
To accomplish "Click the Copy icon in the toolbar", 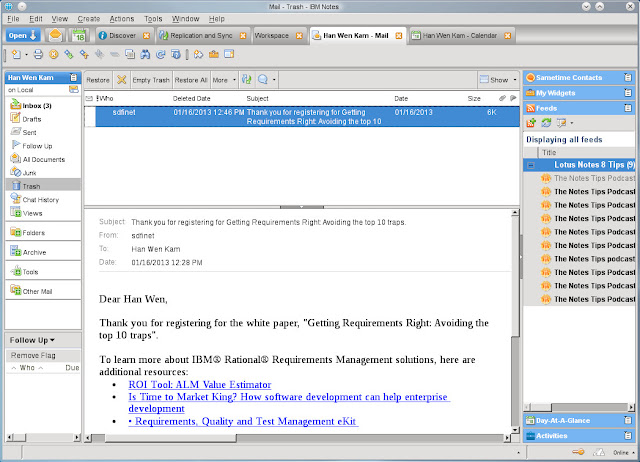I will point(130,54).
